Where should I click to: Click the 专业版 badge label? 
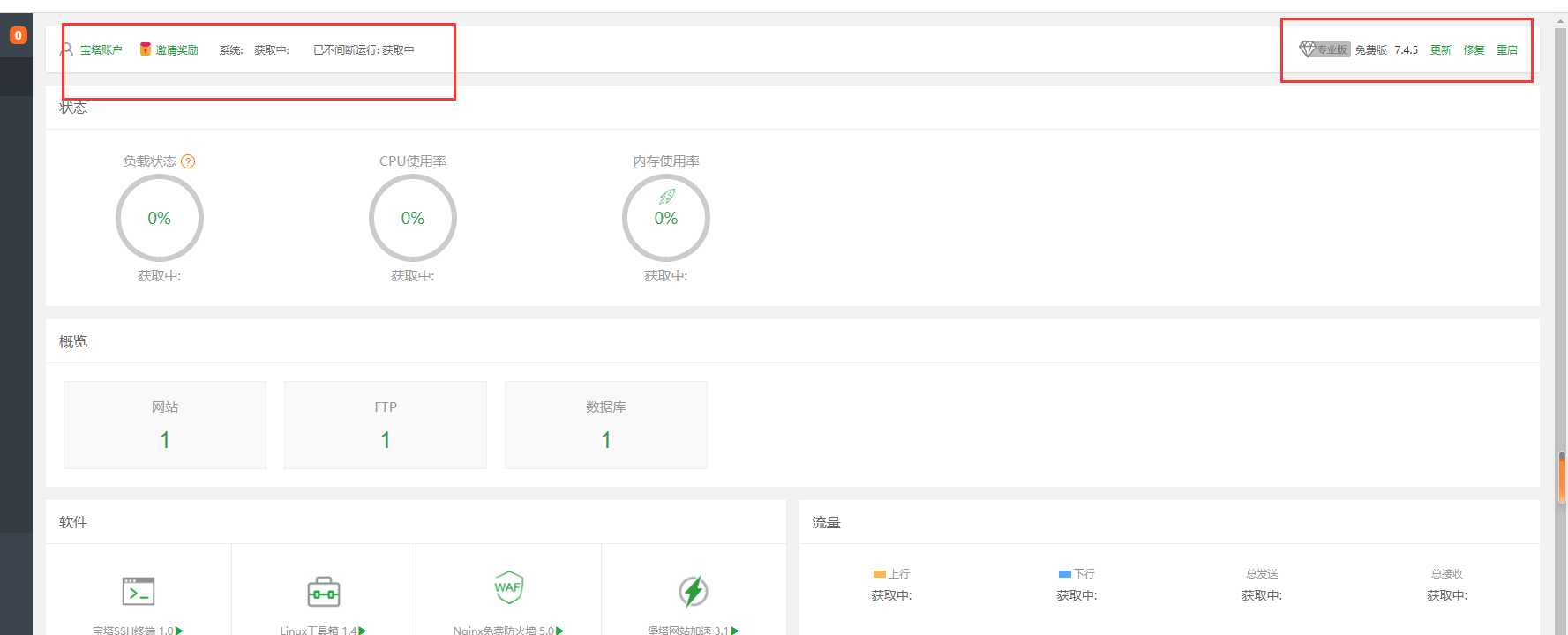click(1332, 50)
